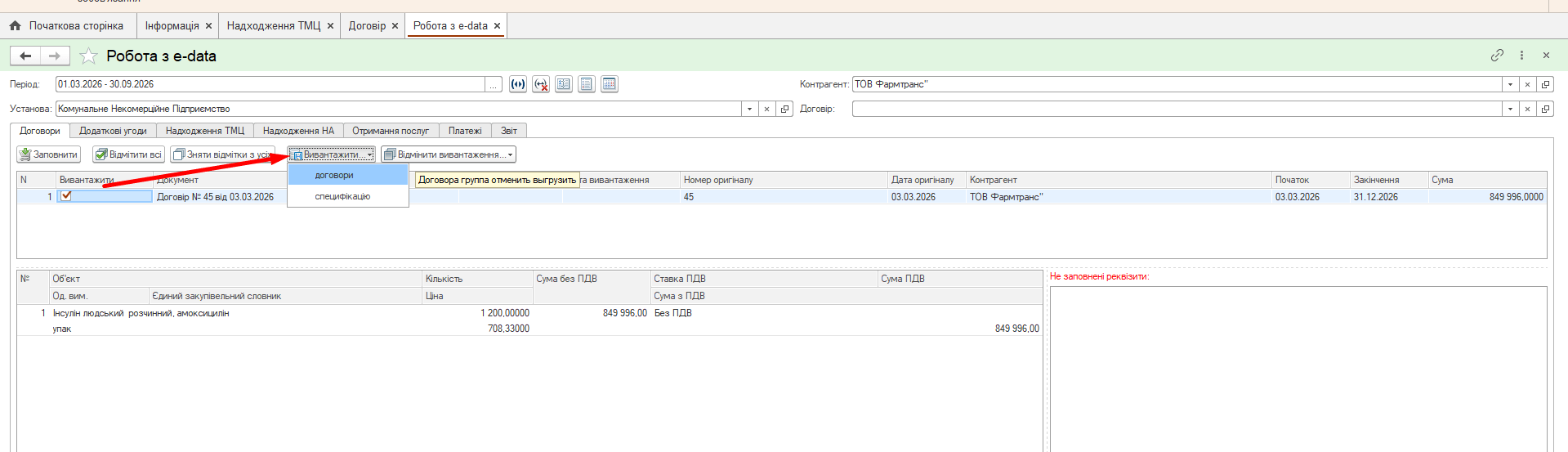Toggle Вивантажити checkbox for Договір № 45
Viewport: 1568px width, 452px height.
pos(66,196)
